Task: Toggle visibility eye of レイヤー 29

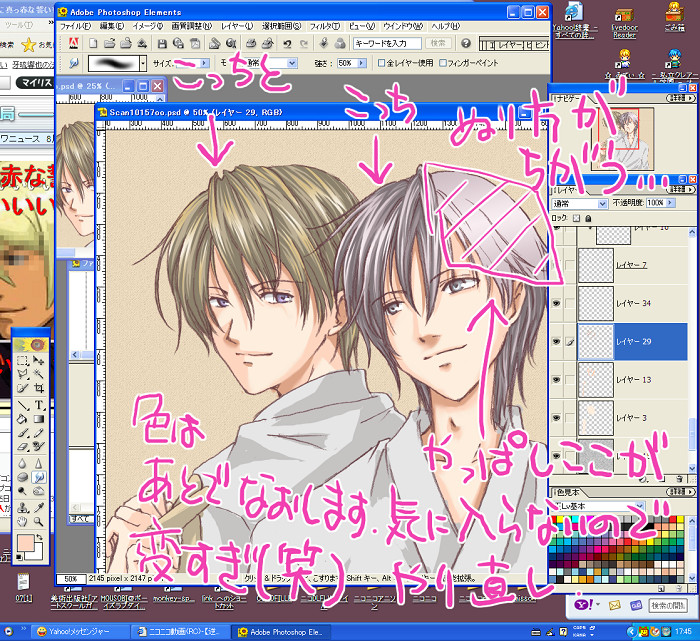Action: tap(556, 341)
